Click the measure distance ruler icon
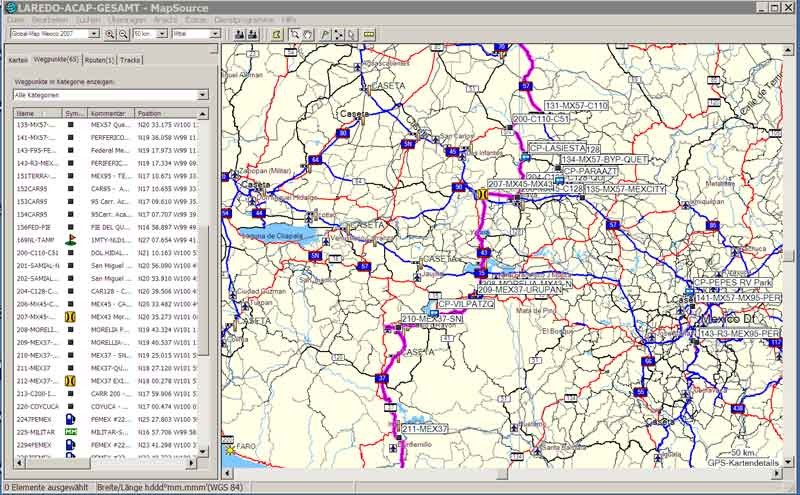Viewport: 800px width, 495px height. pos(368,34)
